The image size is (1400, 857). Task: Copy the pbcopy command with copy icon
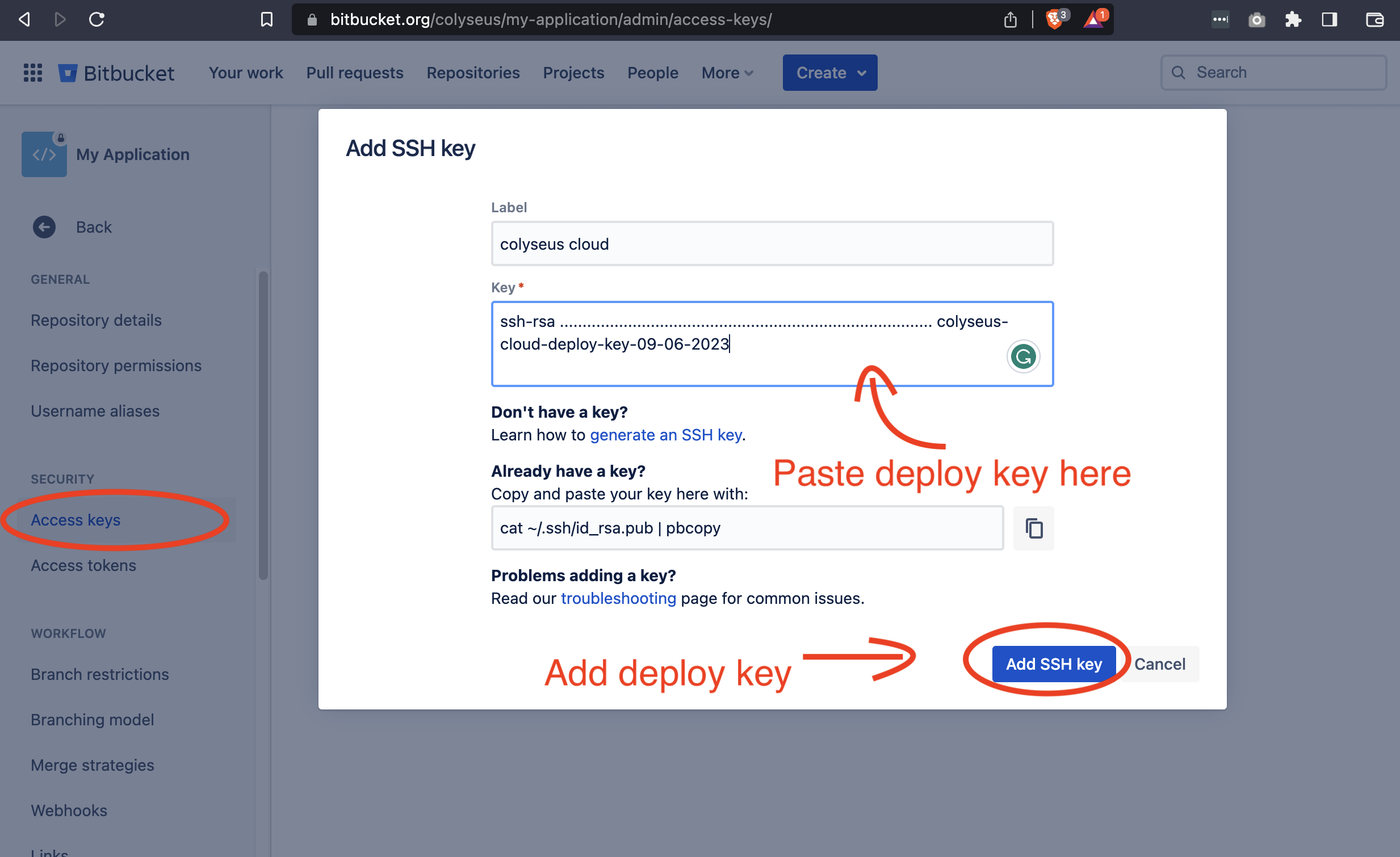coord(1033,528)
